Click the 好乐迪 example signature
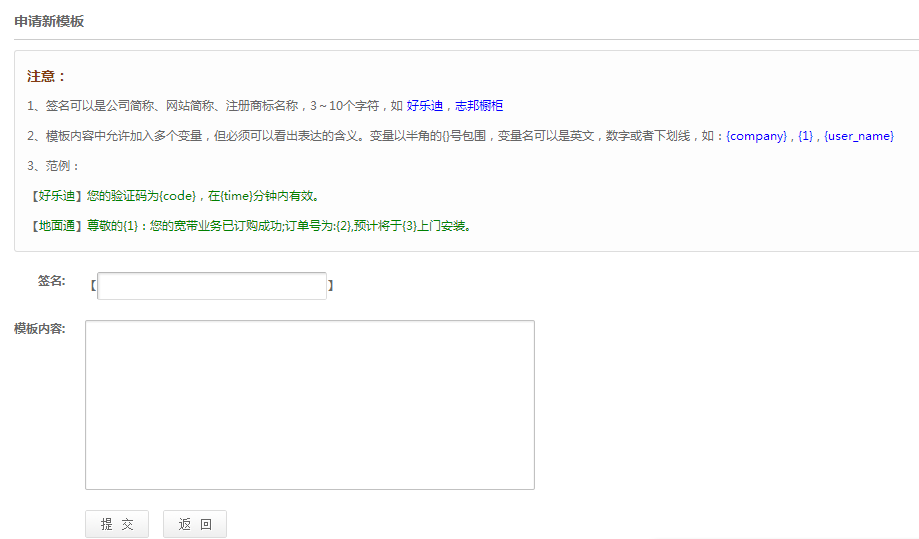Viewport: 919px width, 539px height. coord(424,105)
